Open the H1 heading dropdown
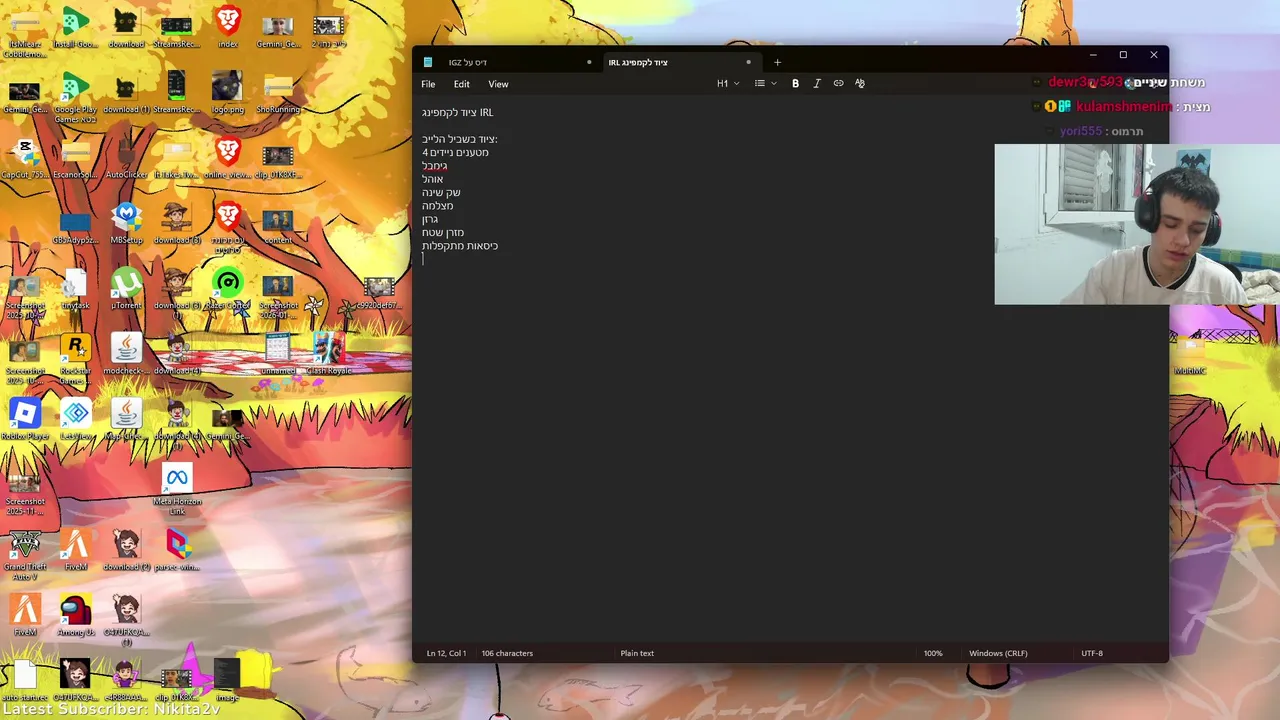 728,84
